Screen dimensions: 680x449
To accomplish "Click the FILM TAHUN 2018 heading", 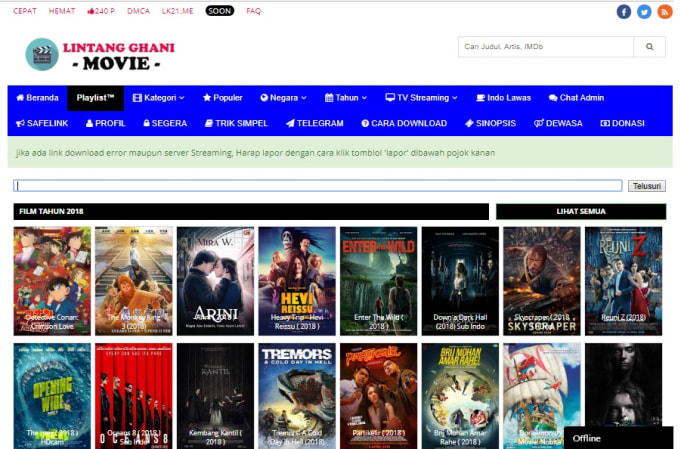I will click(51, 211).
